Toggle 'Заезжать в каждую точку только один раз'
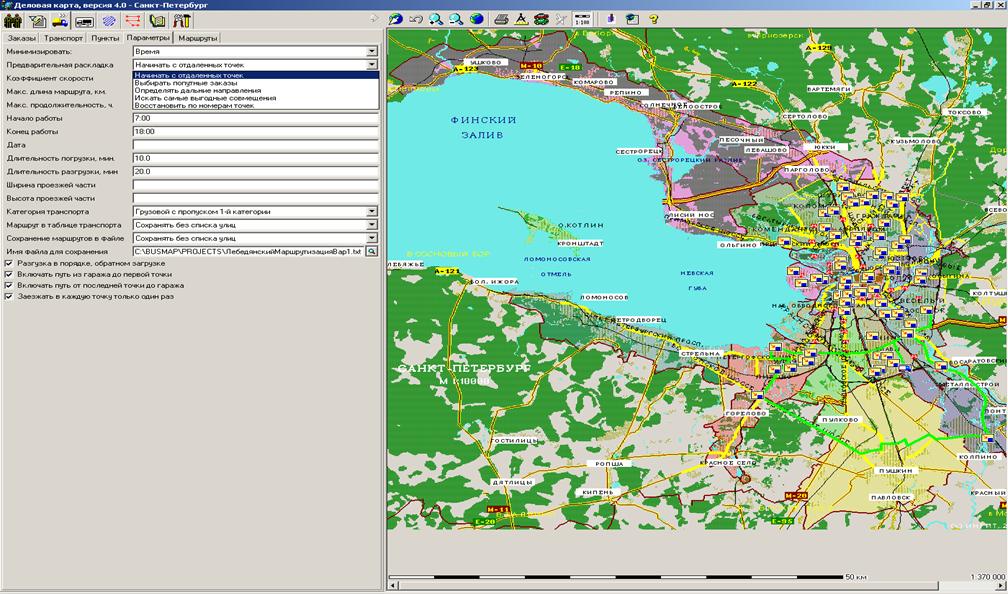 (9, 296)
